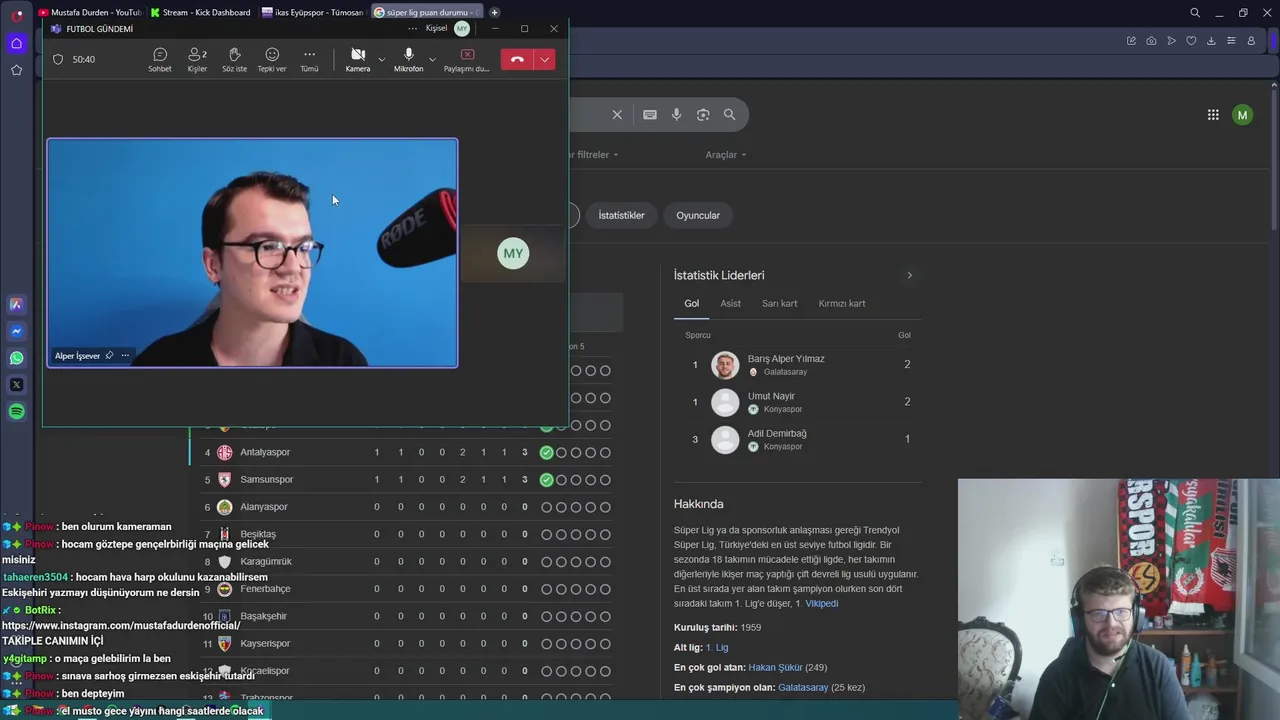1280x720 pixels.
Task: Open Adil Demirbağ player entry
Action: [x=797, y=439]
